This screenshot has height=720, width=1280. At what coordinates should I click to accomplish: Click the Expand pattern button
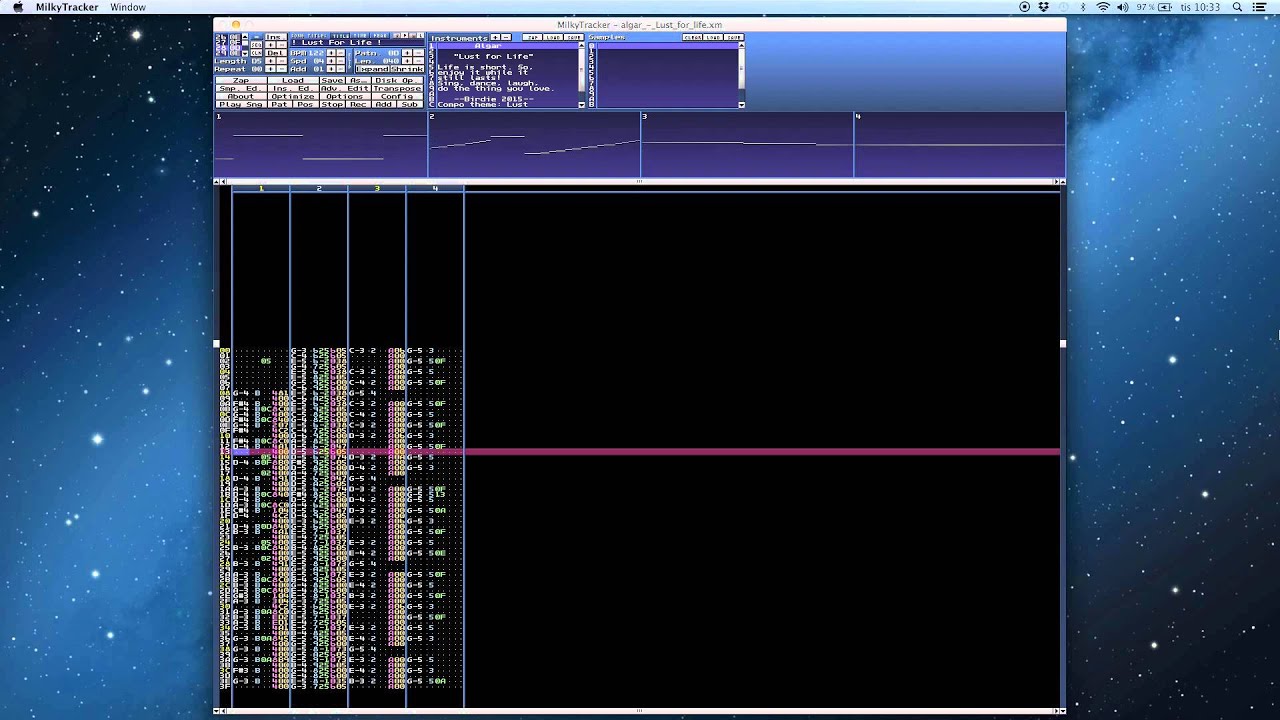372,69
